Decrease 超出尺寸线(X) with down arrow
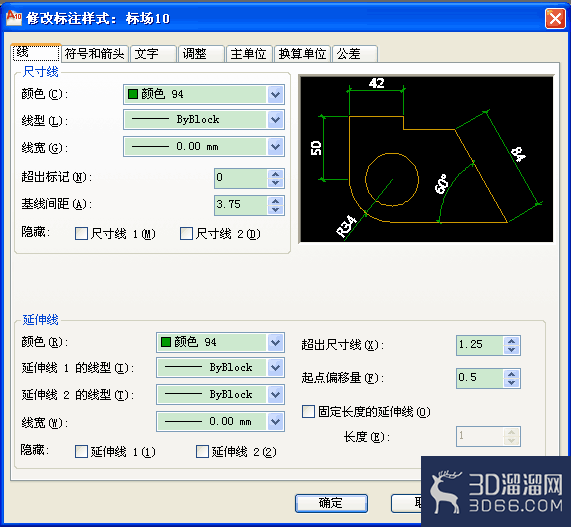This screenshot has width=571, height=527. (512, 350)
